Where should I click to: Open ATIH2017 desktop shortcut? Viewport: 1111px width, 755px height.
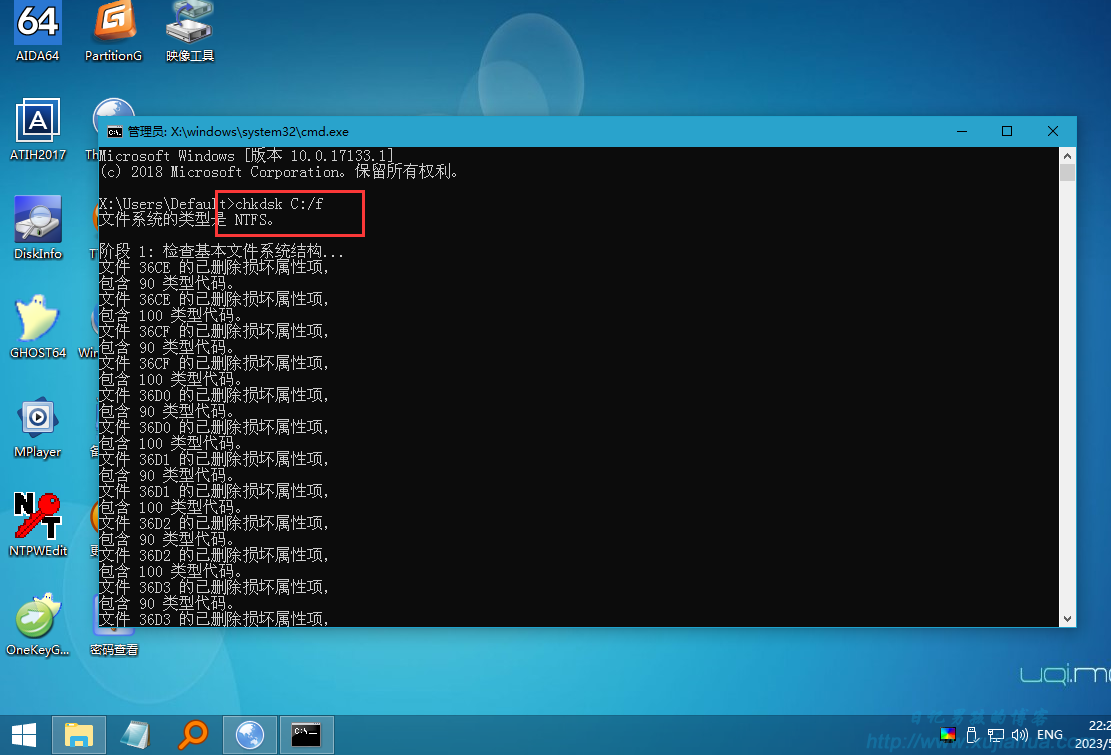coord(38,130)
